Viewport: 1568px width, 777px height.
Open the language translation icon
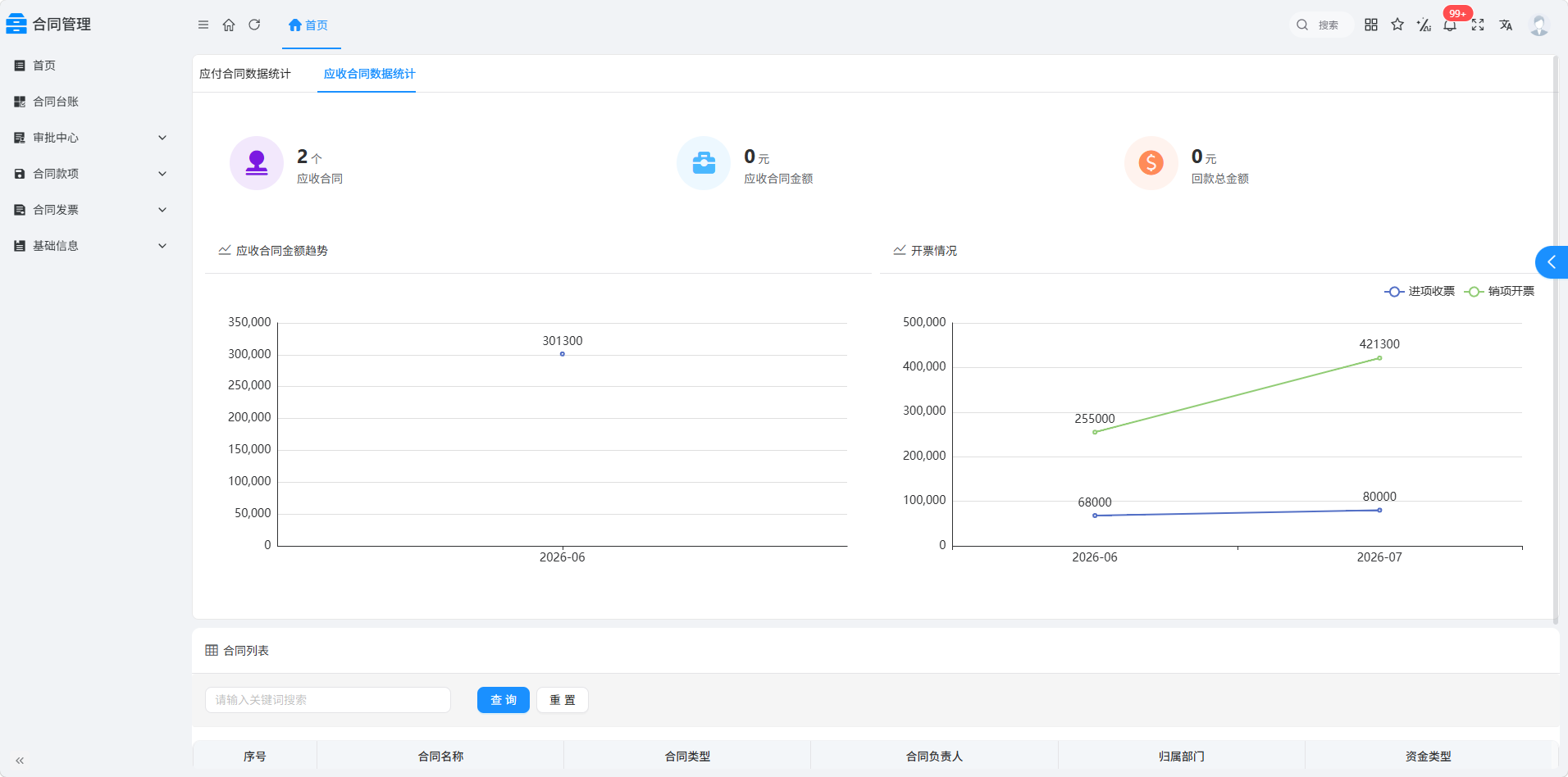coord(1506,25)
